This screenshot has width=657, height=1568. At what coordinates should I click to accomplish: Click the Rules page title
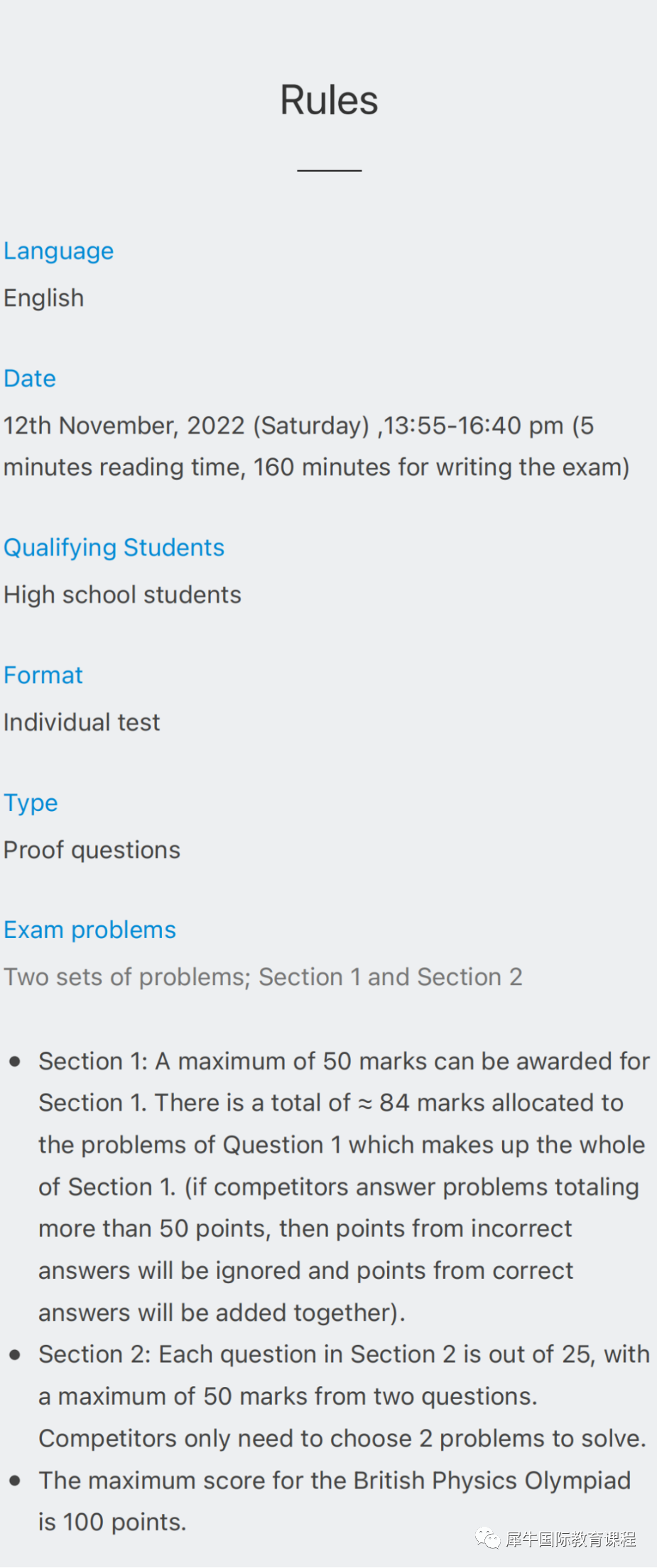pyautogui.click(x=329, y=99)
